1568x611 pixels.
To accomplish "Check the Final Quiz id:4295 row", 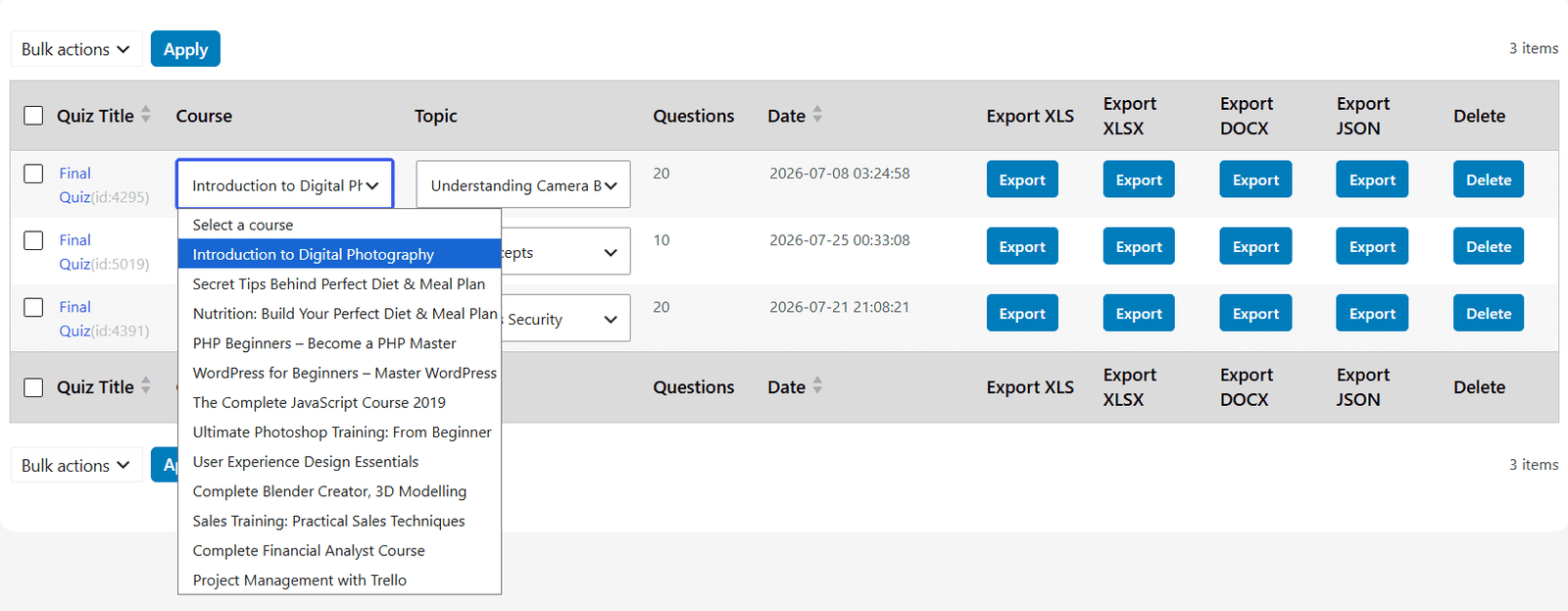I will click(33, 174).
